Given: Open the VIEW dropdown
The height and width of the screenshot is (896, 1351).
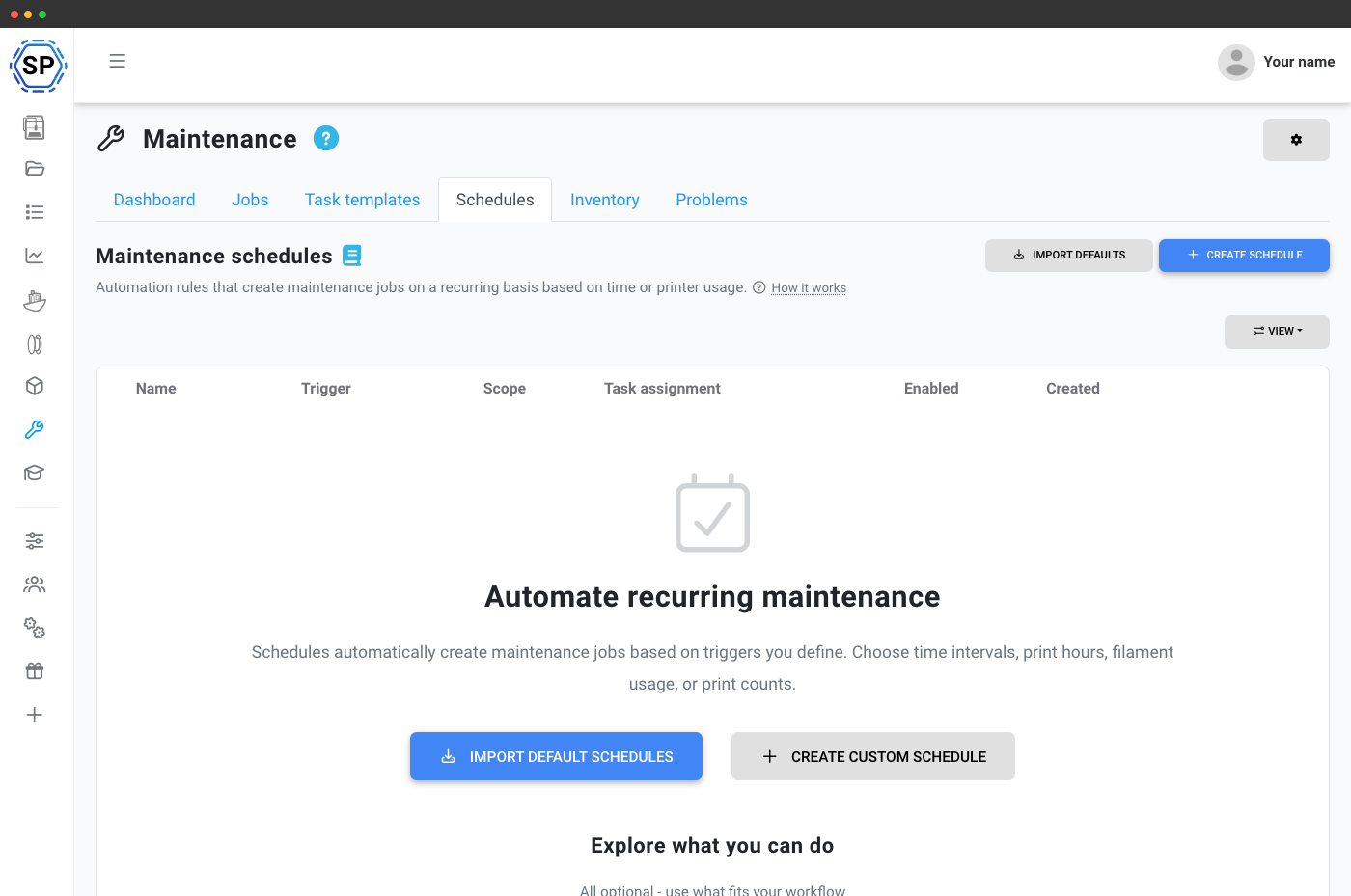Looking at the screenshot, I should tap(1277, 332).
